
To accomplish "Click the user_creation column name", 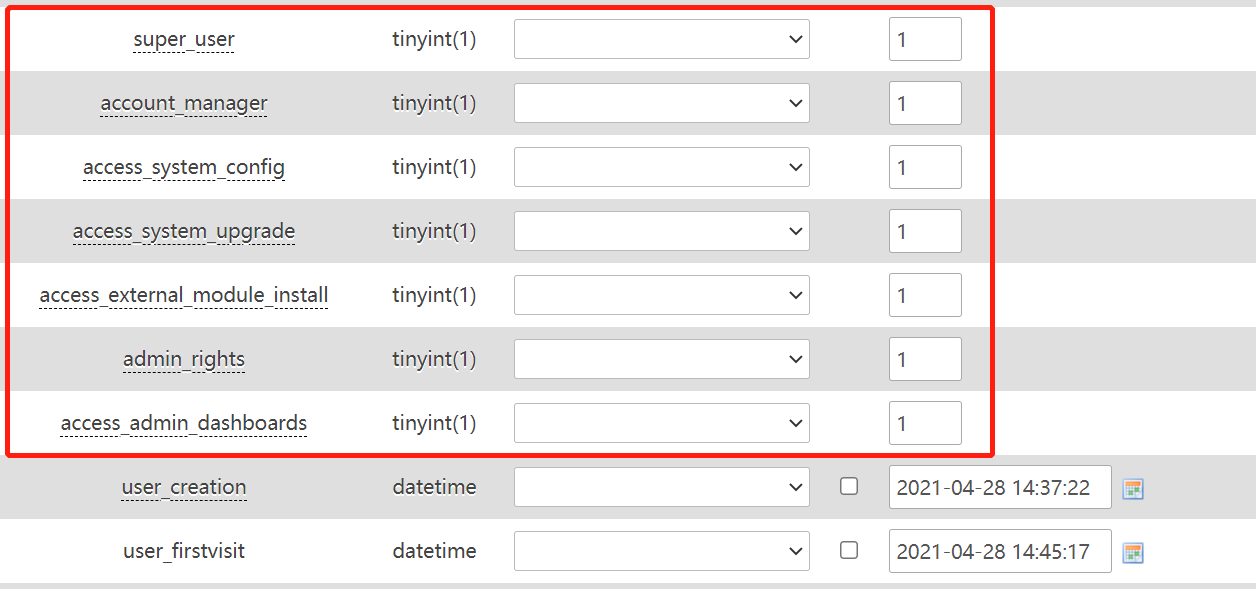I will click(x=184, y=488).
